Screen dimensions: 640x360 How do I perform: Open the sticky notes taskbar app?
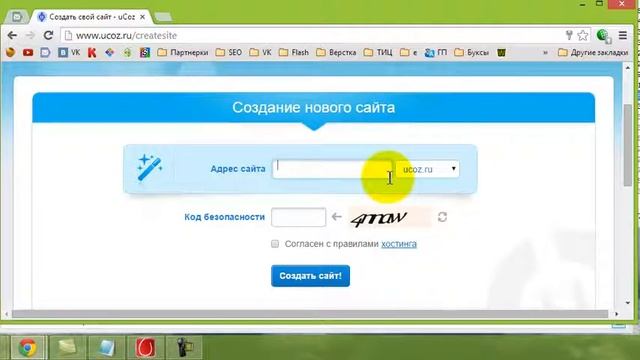coord(67,348)
